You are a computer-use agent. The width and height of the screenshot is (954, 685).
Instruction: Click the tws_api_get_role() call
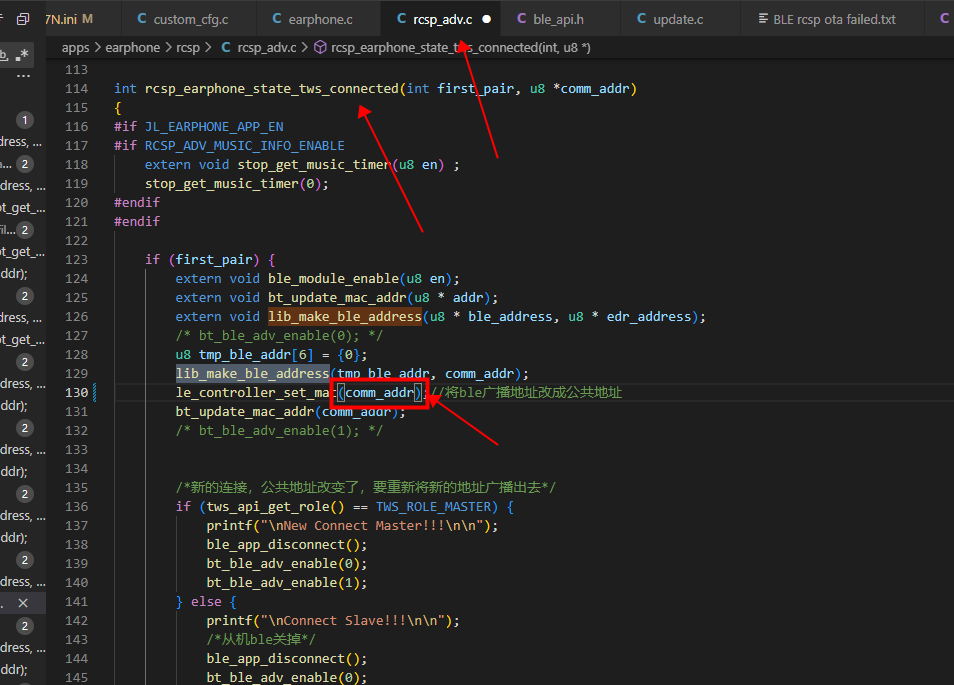(x=276, y=507)
